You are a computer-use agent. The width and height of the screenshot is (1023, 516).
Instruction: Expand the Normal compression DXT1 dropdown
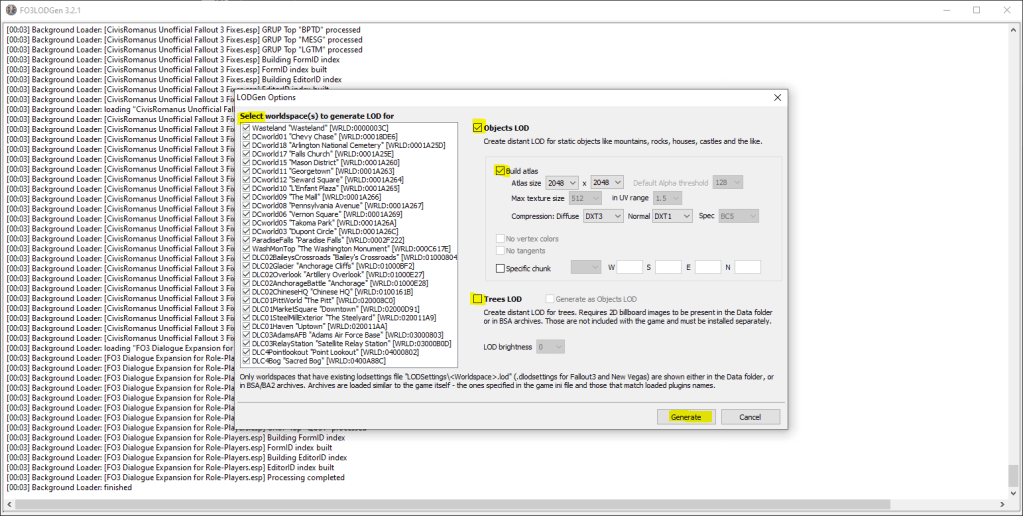672,216
